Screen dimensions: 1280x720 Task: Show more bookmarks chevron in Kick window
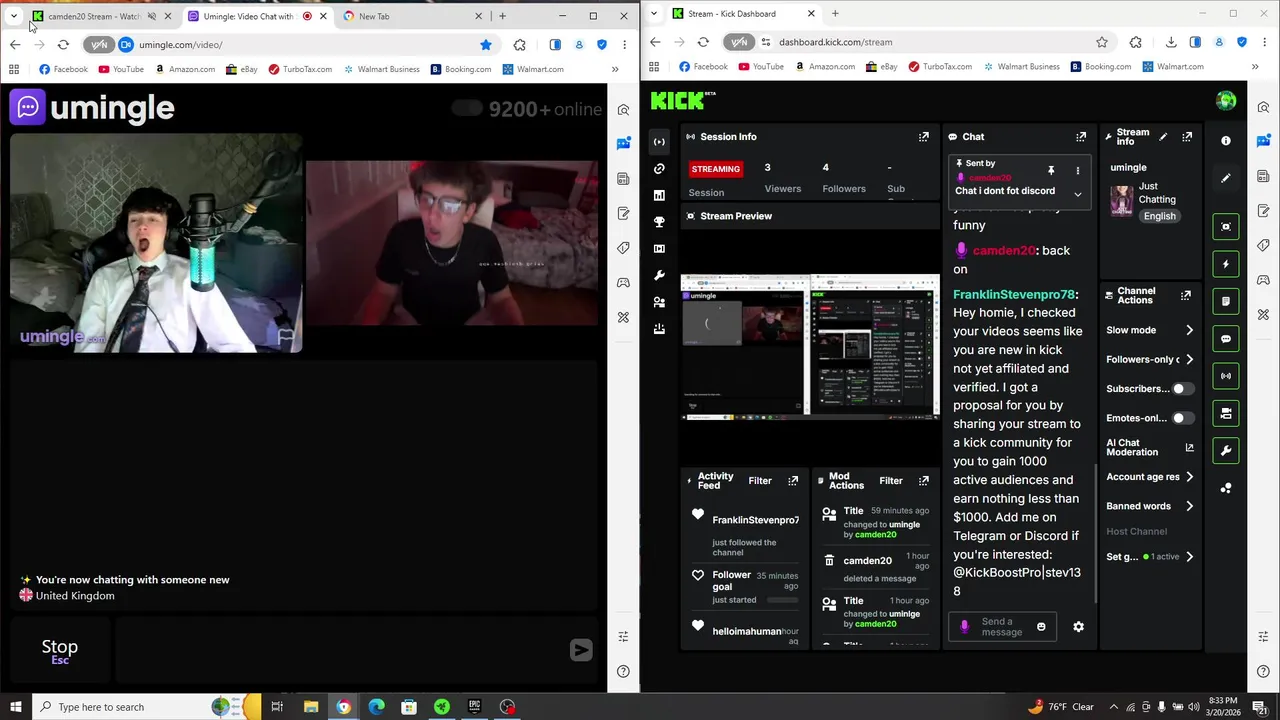coord(1255,67)
